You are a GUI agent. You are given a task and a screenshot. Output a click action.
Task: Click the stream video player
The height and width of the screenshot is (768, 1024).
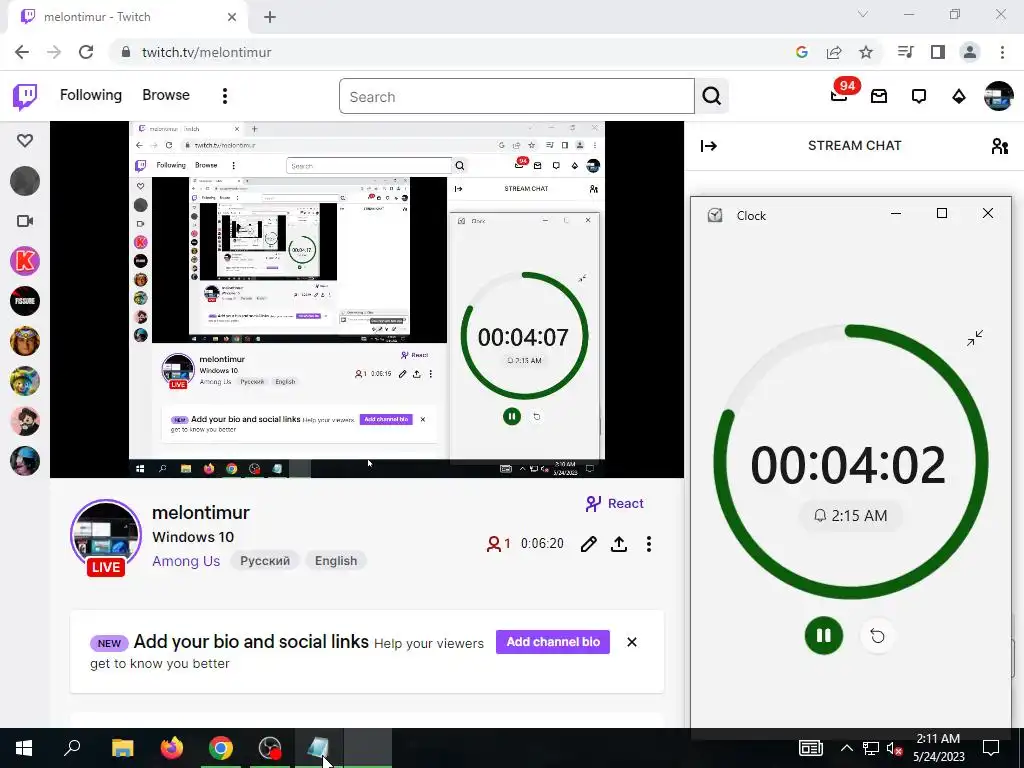point(367,299)
